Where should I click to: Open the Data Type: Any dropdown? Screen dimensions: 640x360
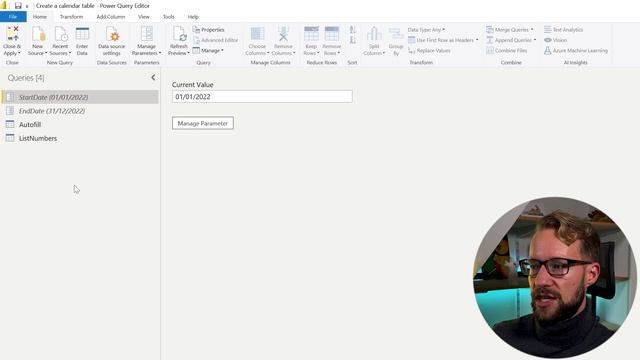[x=426, y=30]
